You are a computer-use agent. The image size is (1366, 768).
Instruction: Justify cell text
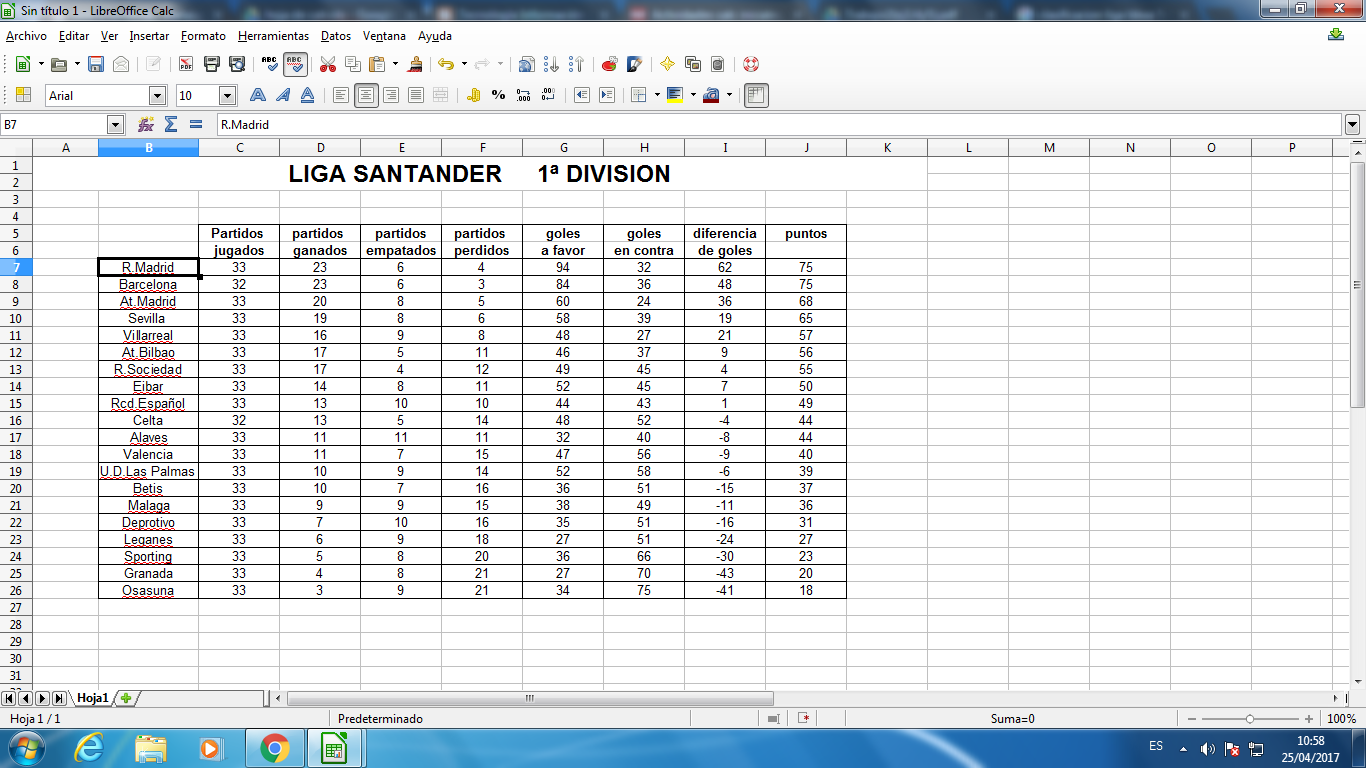pos(416,95)
